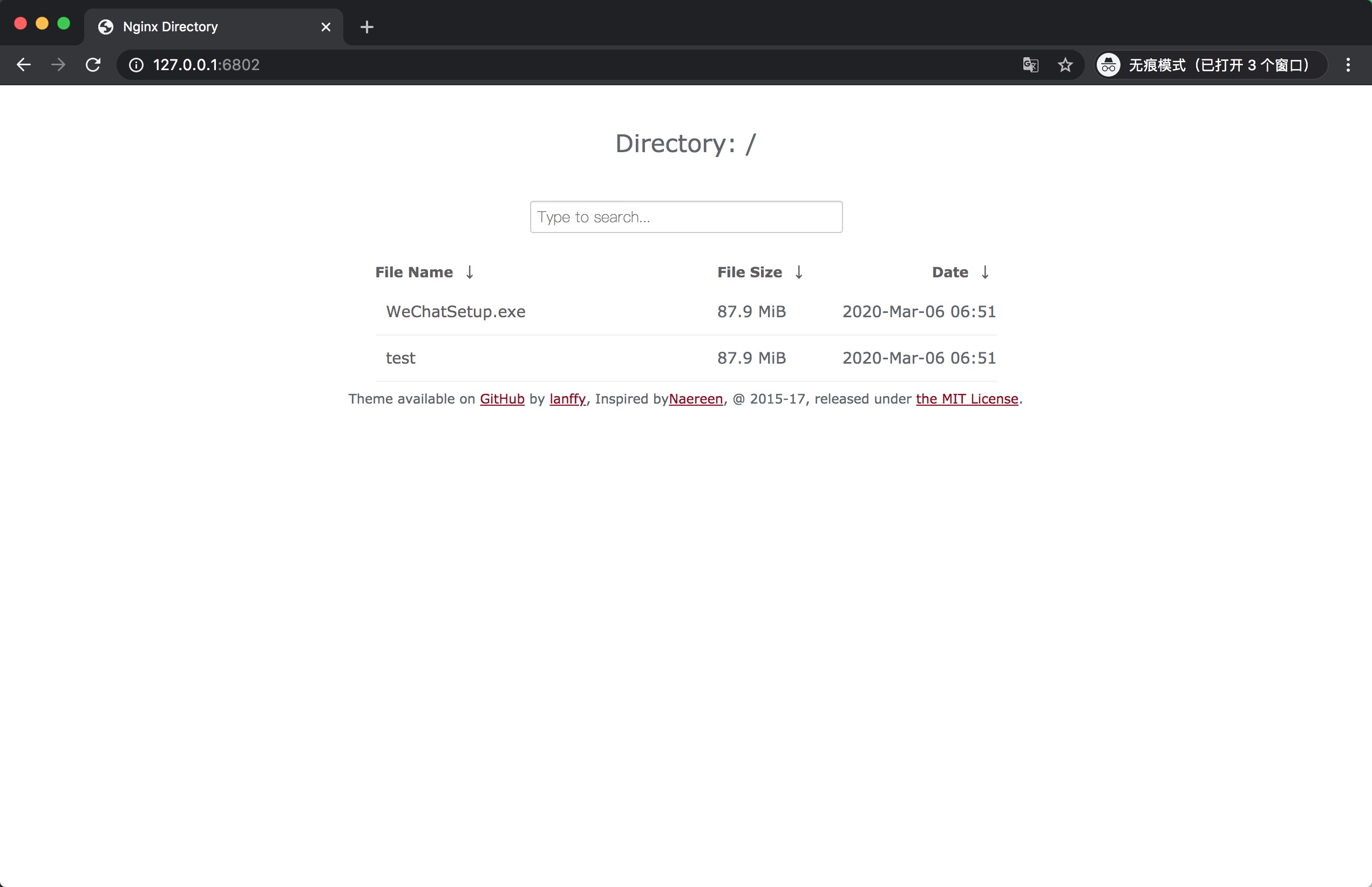Open the MIT License link

[966, 399]
